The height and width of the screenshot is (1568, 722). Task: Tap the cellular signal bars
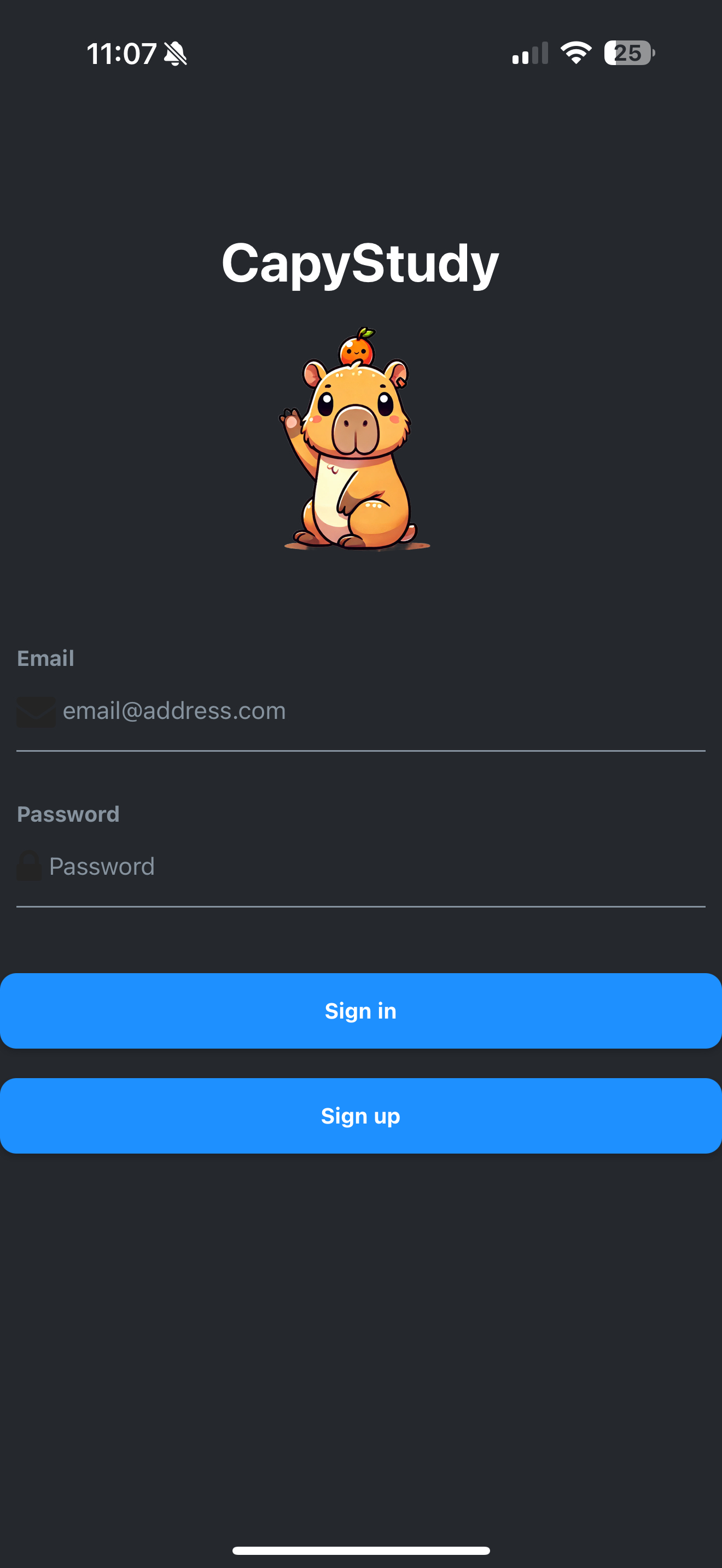[x=530, y=53]
